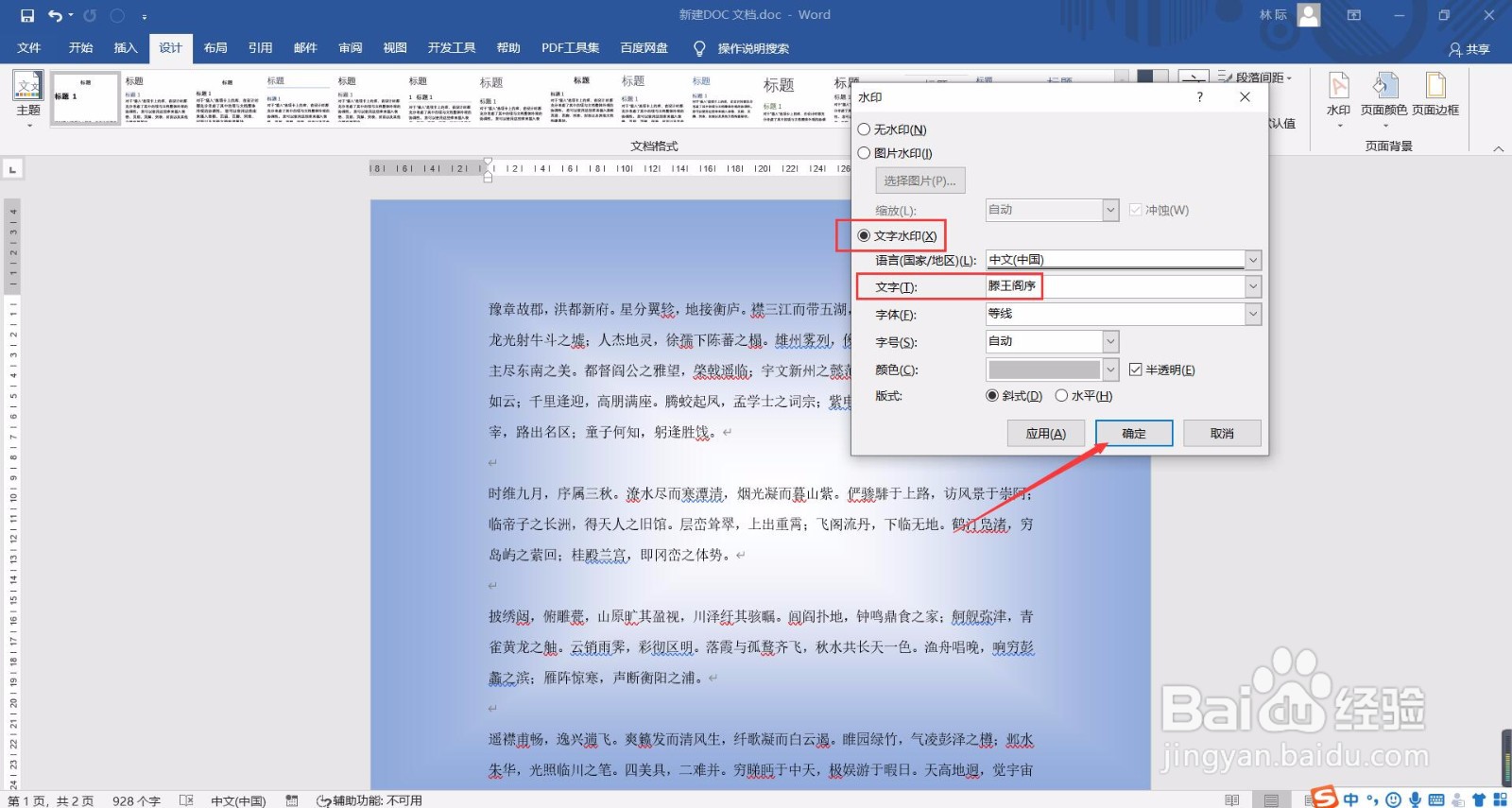This screenshot has width=1512, height=808.
Task: Select 无水印 no watermark option
Action: [892, 129]
